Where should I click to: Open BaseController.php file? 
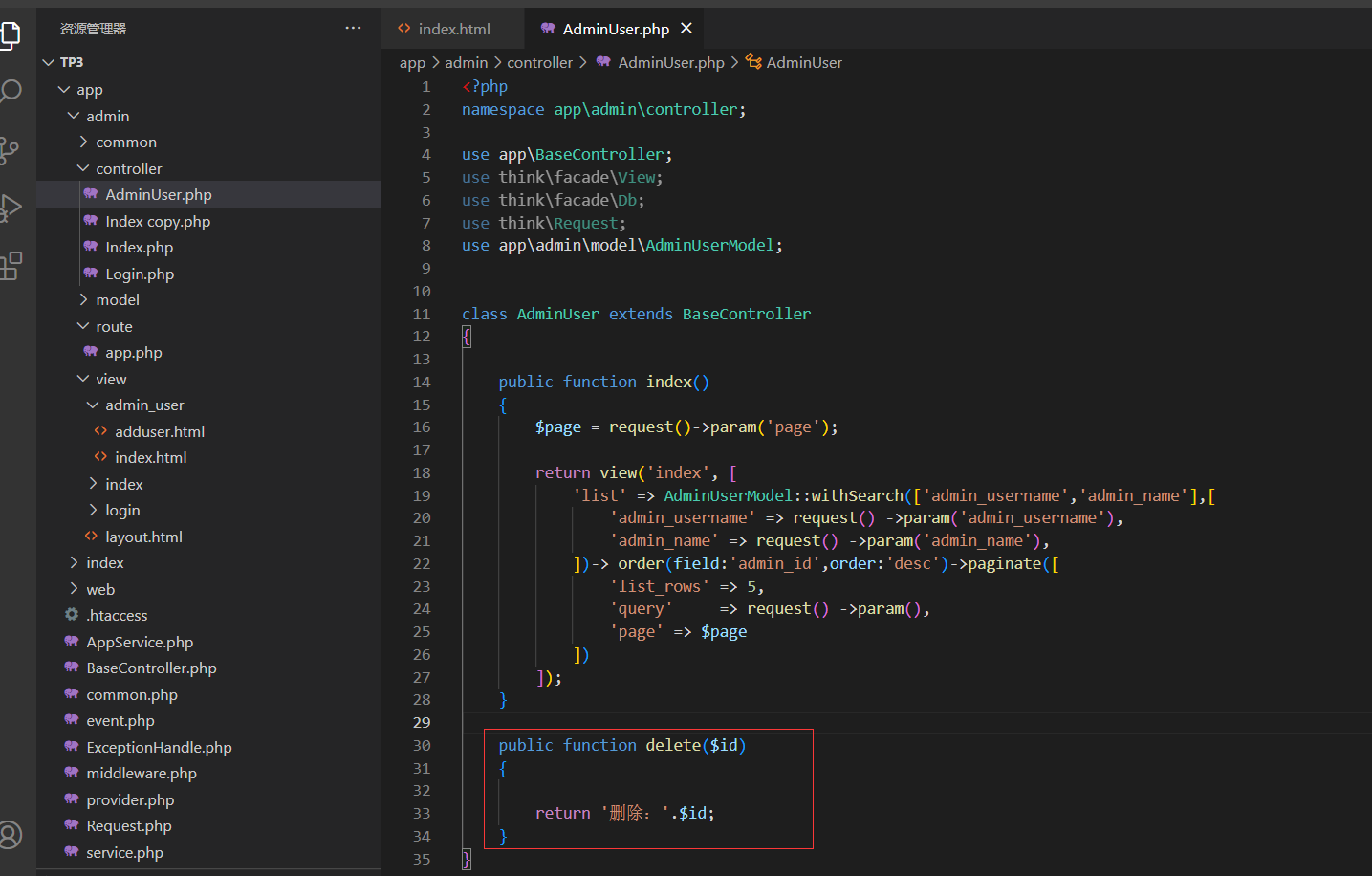click(x=151, y=668)
